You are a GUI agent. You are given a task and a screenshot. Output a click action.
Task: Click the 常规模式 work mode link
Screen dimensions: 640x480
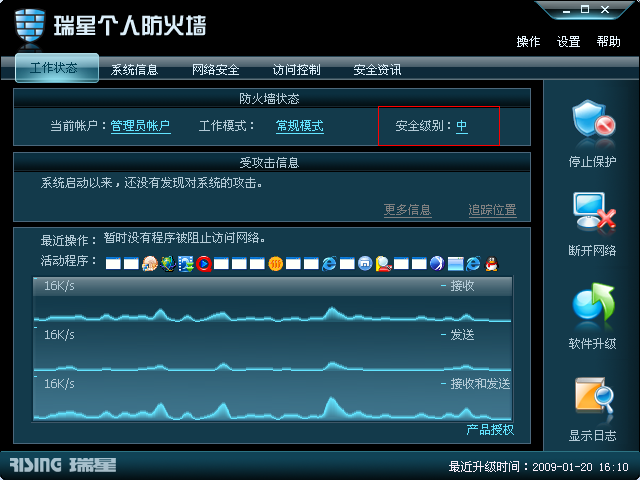click(x=300, y=126)
